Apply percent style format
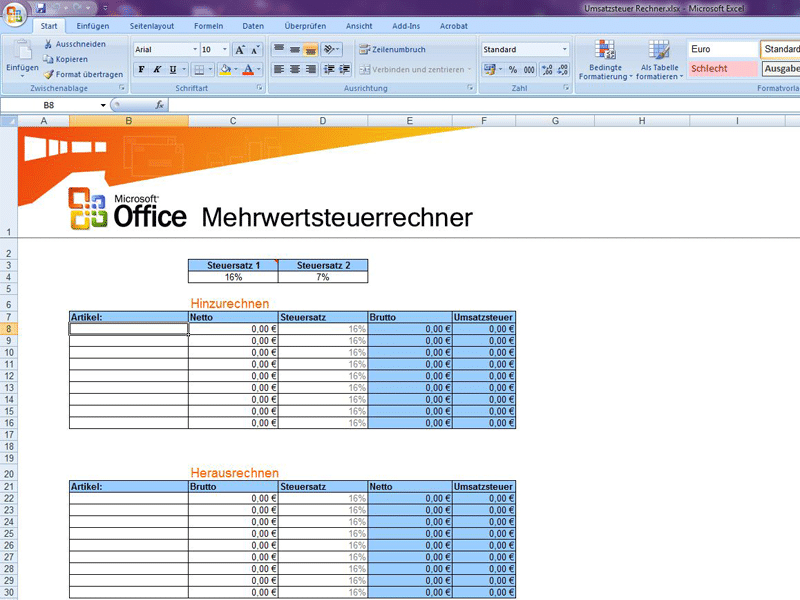Viewport: 800px width, 600px height. [x=513, y=69]
